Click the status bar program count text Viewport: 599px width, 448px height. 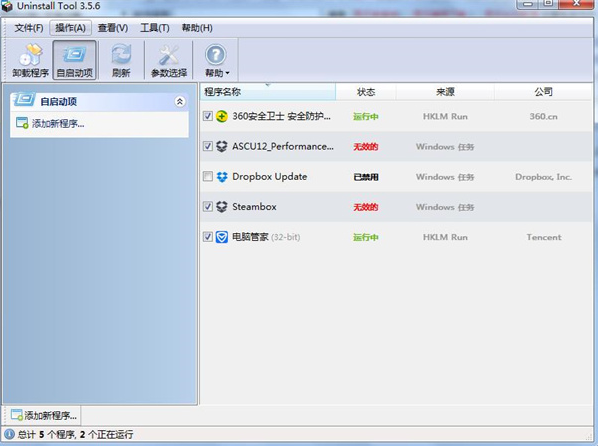(76, 434)
